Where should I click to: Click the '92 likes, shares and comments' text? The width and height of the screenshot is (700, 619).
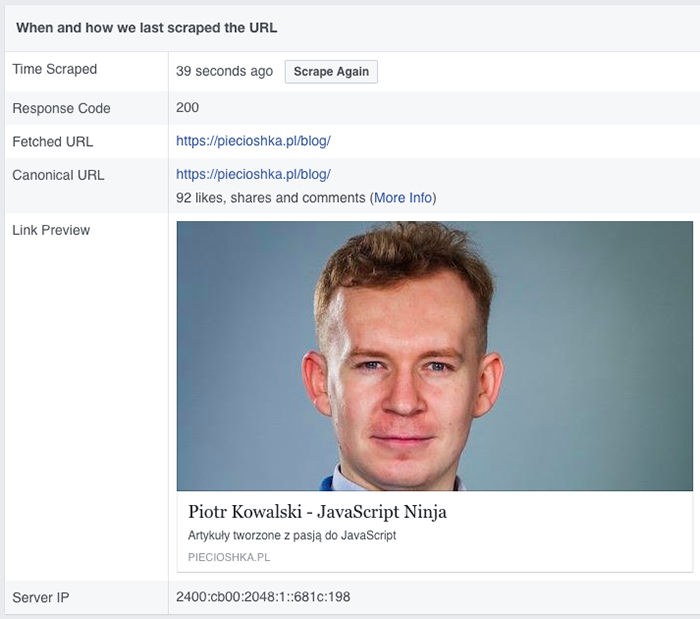click(270, 198)
